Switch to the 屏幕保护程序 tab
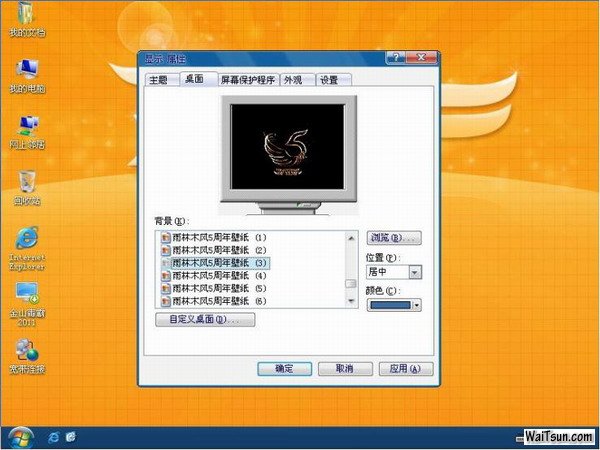Screen dimensions: 600x450 point(248,80)
